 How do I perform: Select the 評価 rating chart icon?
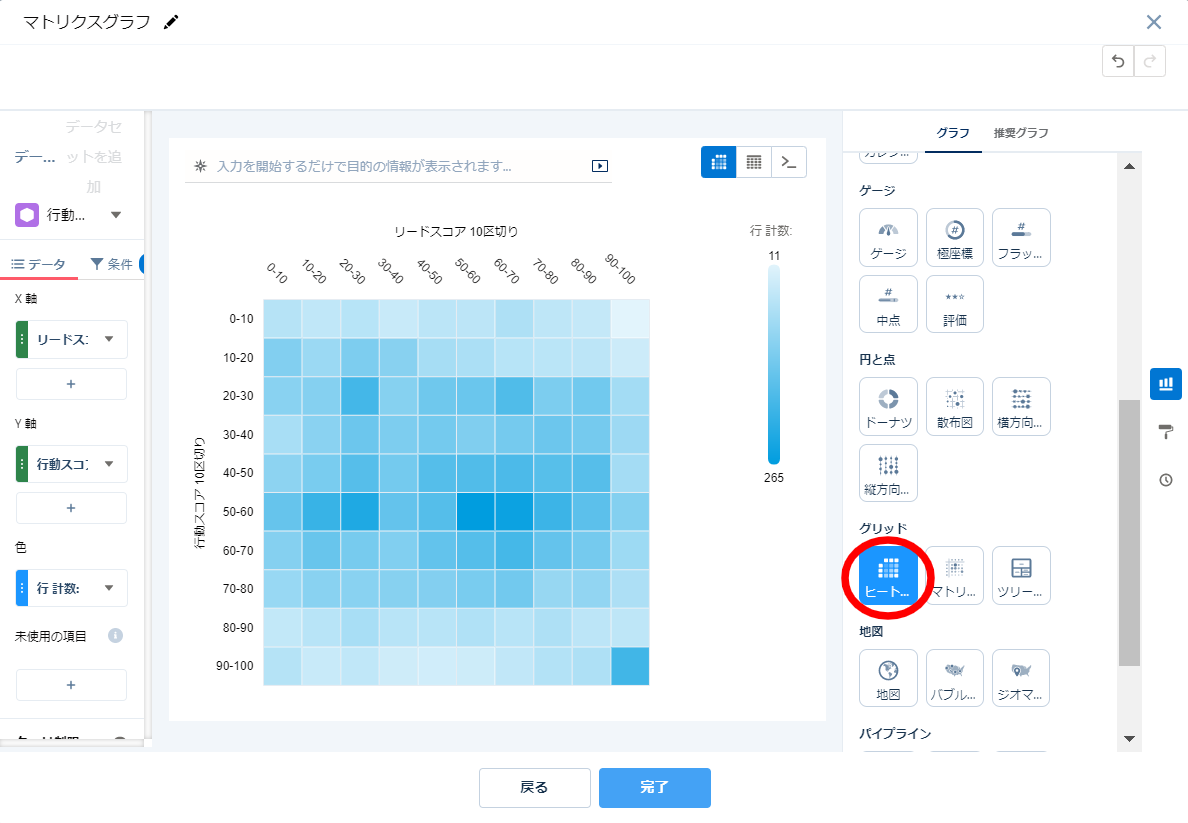coord(955,304)
